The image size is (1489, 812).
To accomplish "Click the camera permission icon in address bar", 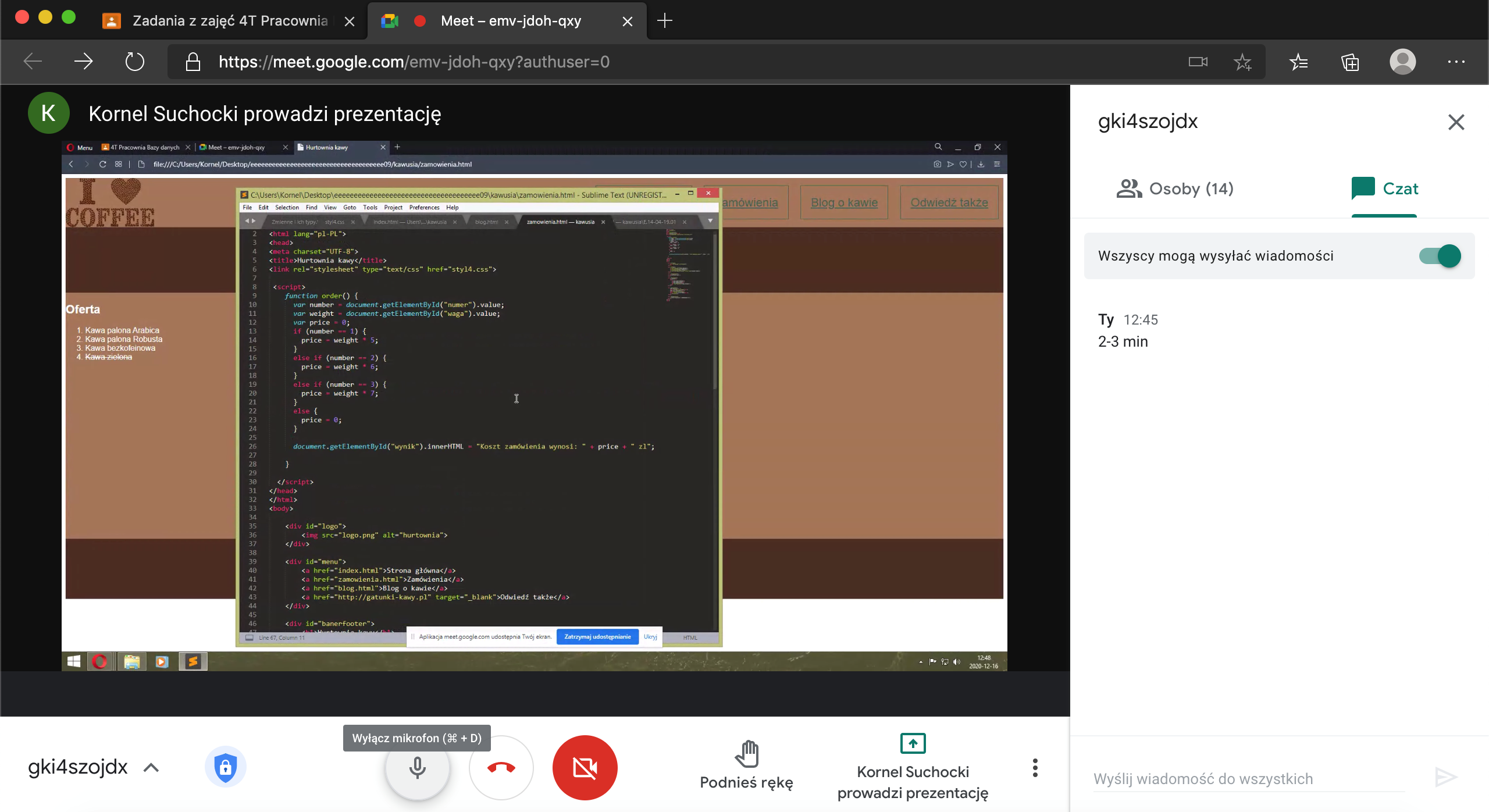I will (1198, 62).
